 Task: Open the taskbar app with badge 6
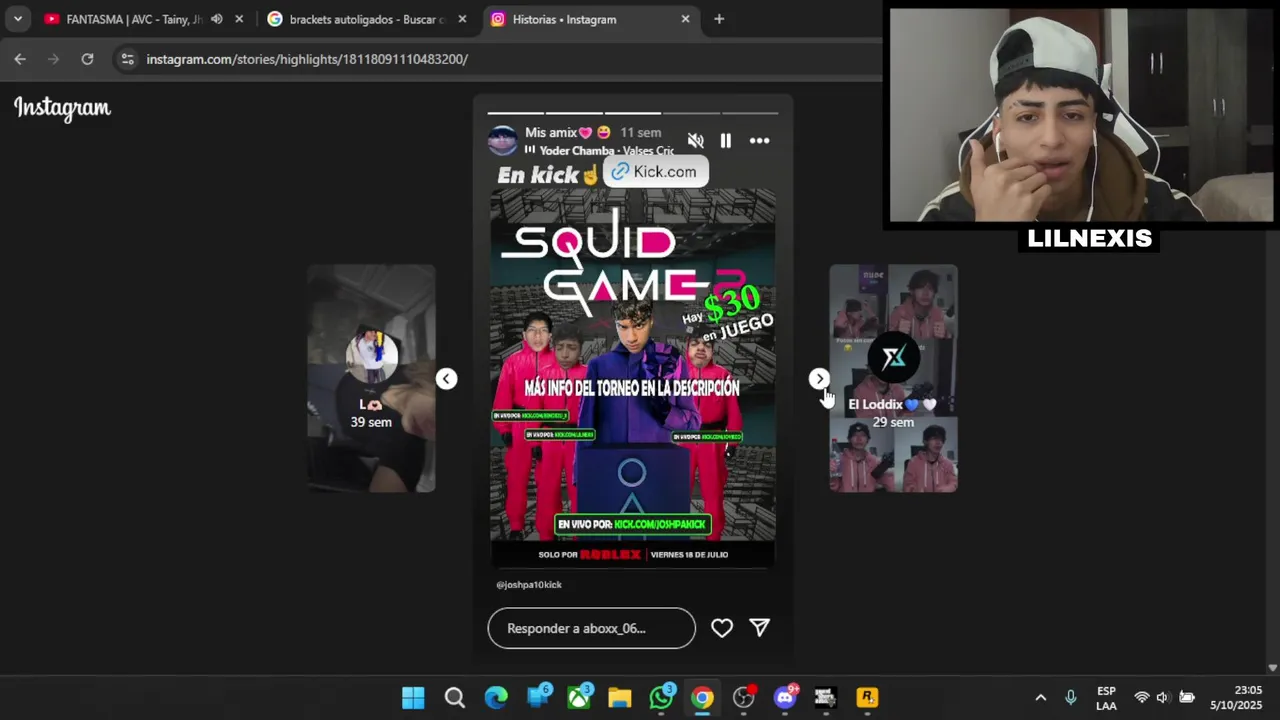538,698
